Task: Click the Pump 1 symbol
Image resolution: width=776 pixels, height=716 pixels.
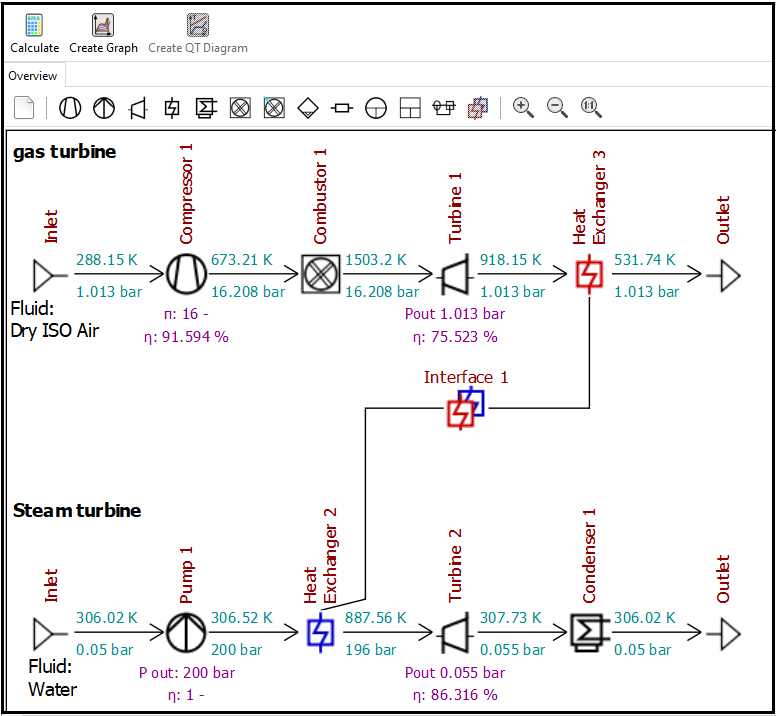Action: [x=185, y=633]
